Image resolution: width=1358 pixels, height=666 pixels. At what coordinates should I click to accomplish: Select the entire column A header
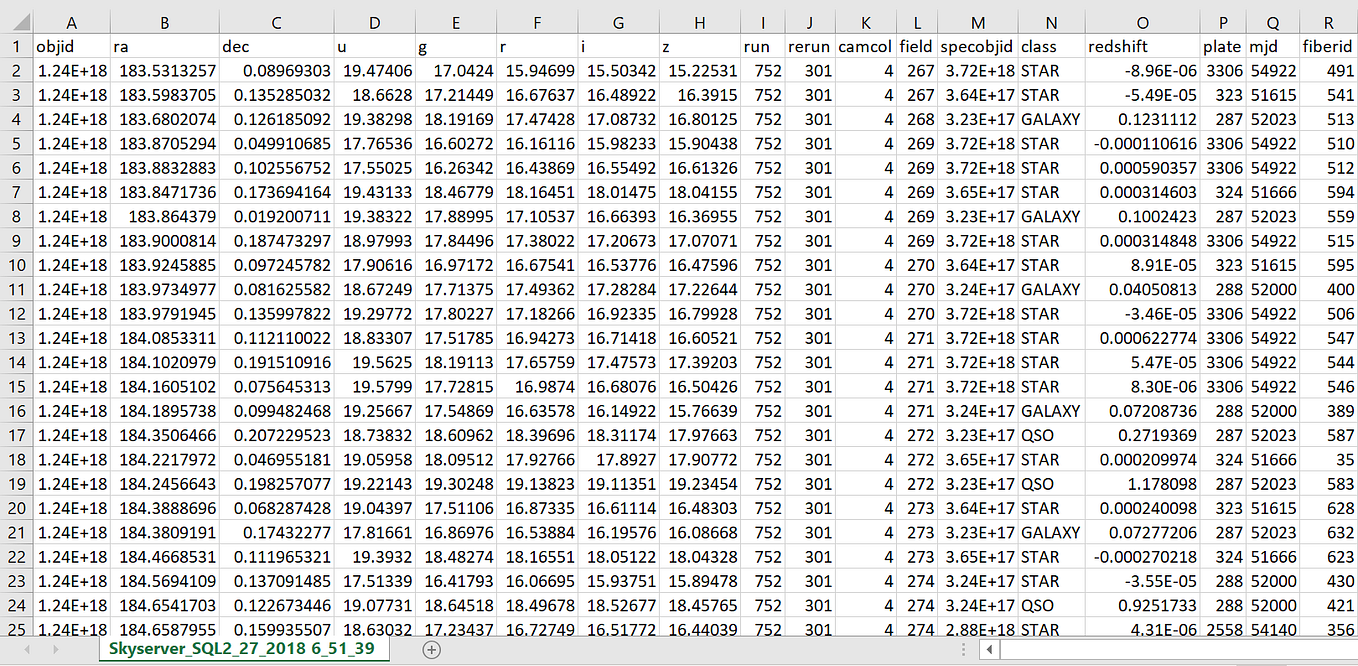point(71,22)
